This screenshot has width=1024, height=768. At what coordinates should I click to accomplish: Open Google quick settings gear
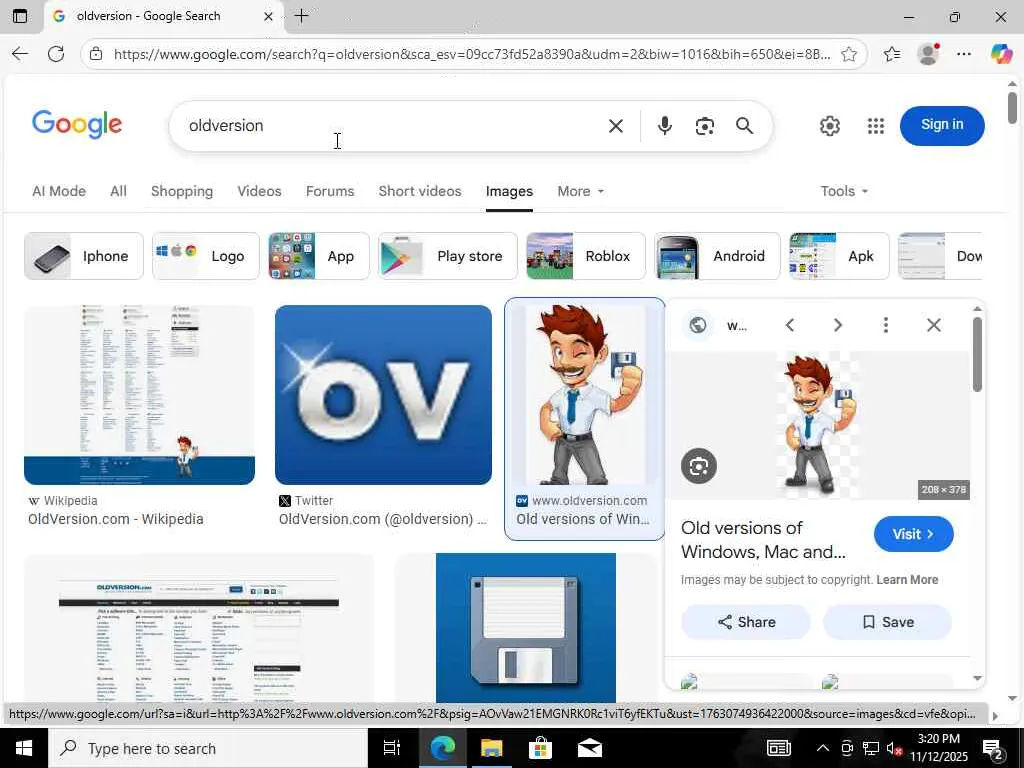829,125
